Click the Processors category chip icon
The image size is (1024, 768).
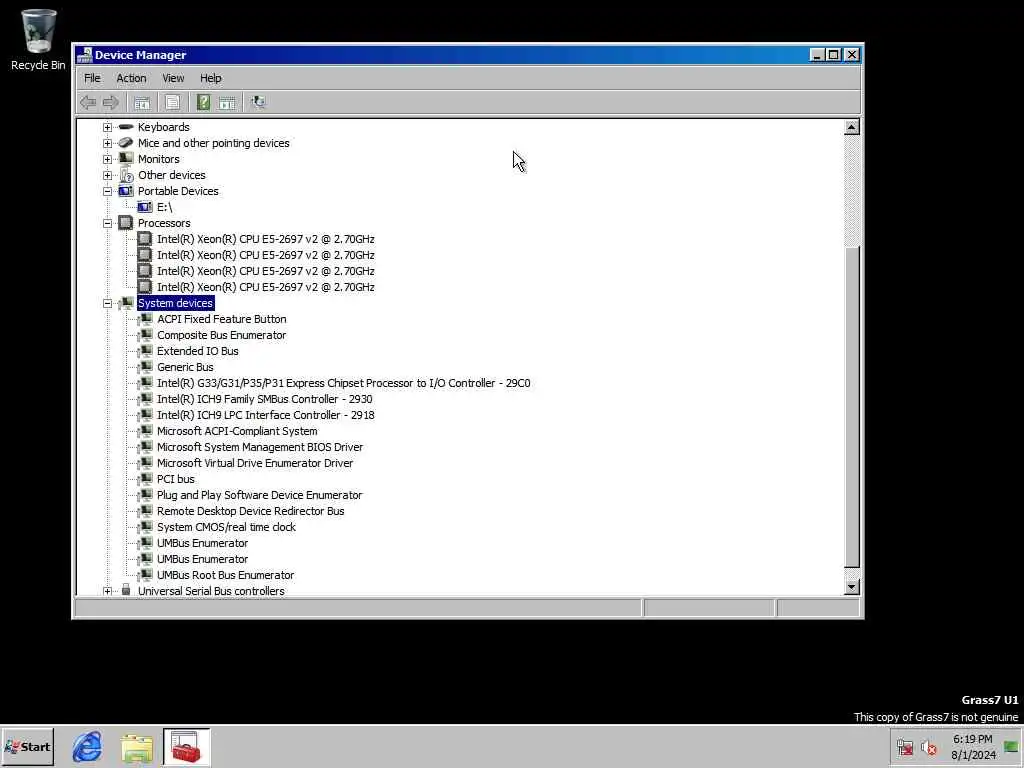126,223
